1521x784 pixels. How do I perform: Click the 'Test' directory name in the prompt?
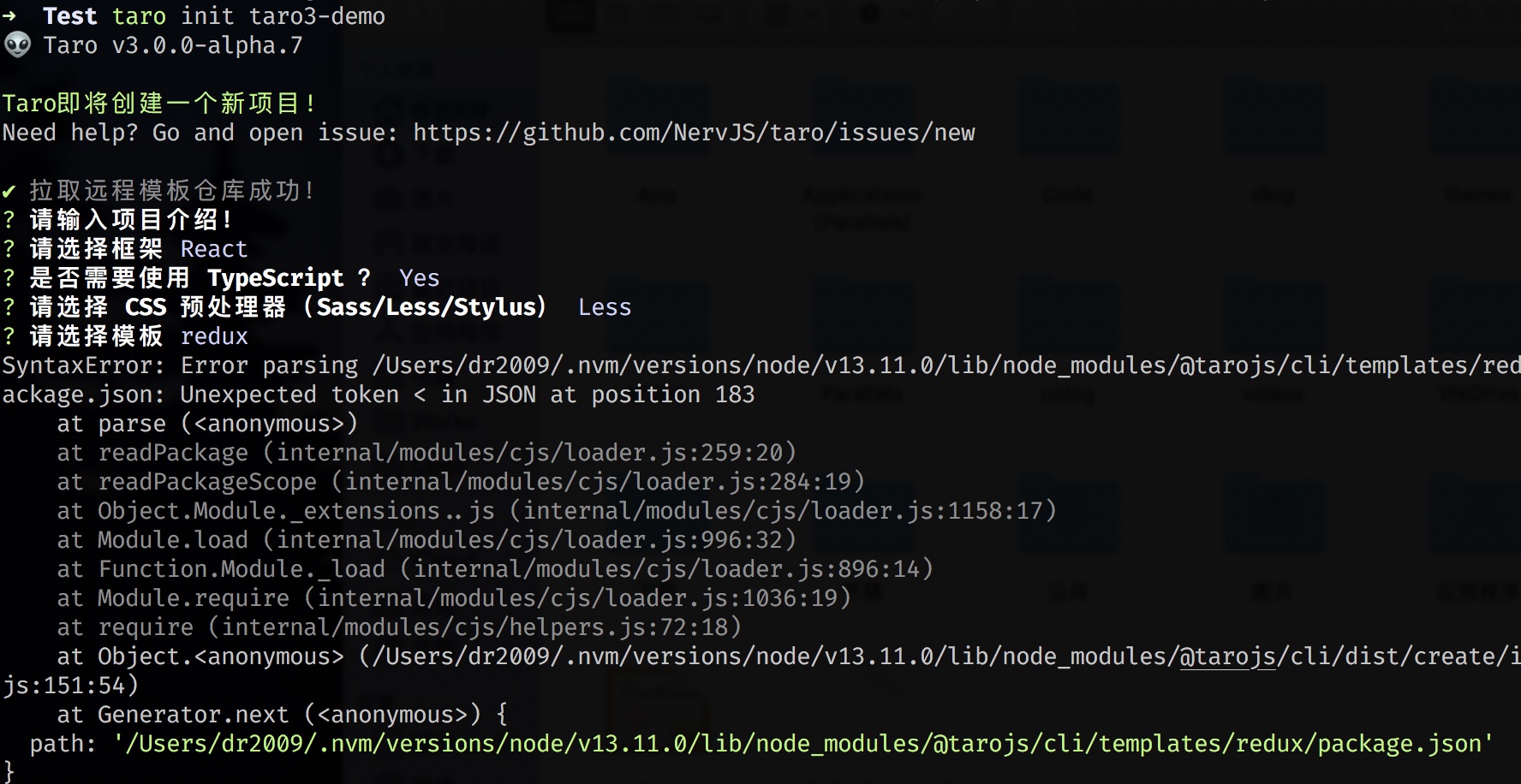70,16
